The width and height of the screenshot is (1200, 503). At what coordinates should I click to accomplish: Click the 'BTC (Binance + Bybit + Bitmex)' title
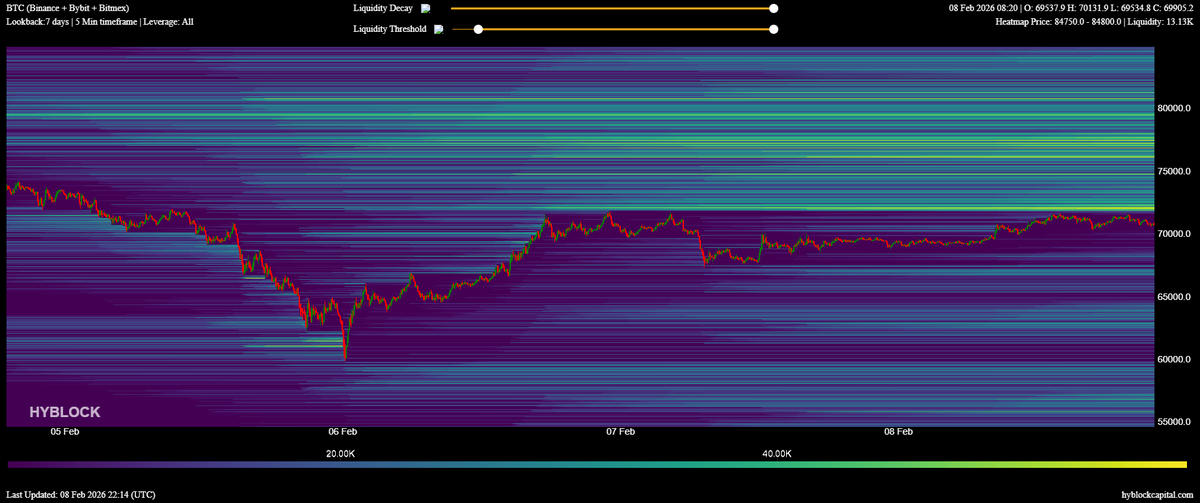pos(68,8)
